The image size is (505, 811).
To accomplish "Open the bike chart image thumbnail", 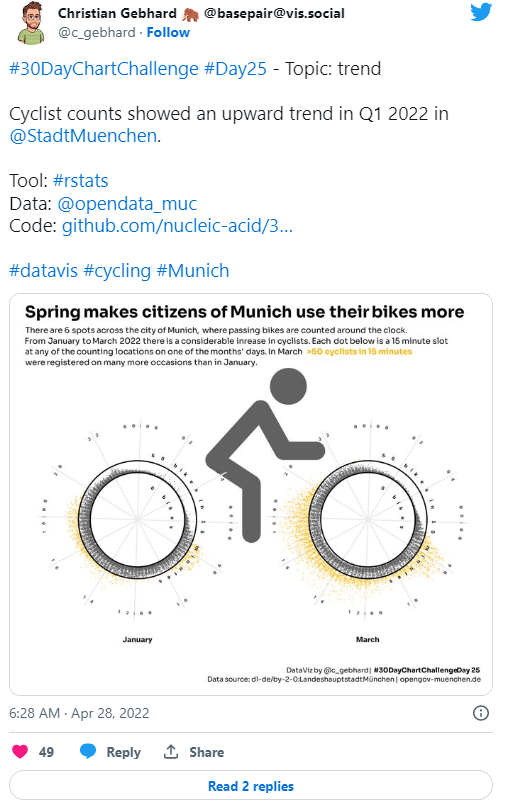I will [251, 494].
